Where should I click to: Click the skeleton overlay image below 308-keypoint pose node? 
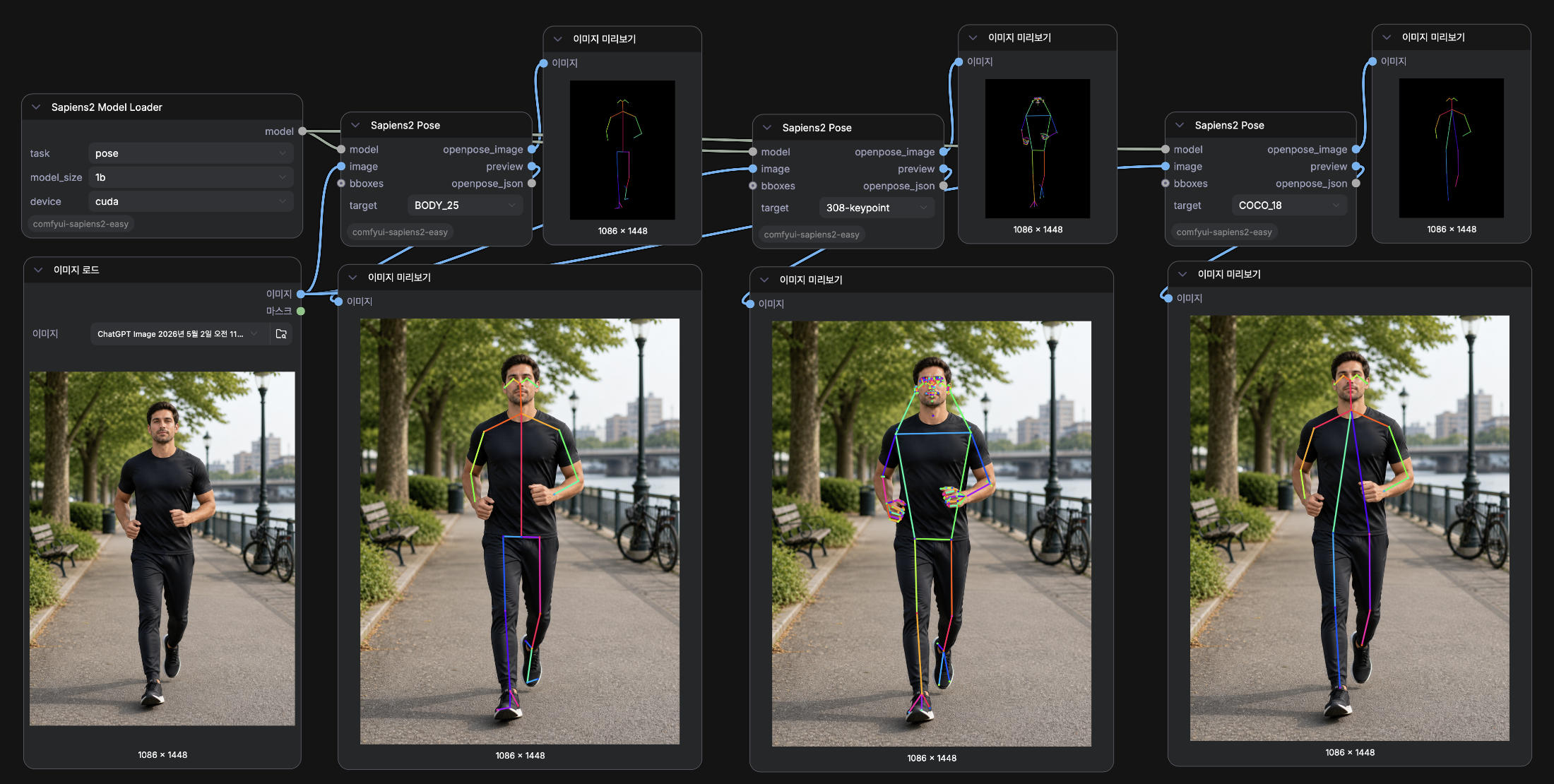click(x=932, y=534)
